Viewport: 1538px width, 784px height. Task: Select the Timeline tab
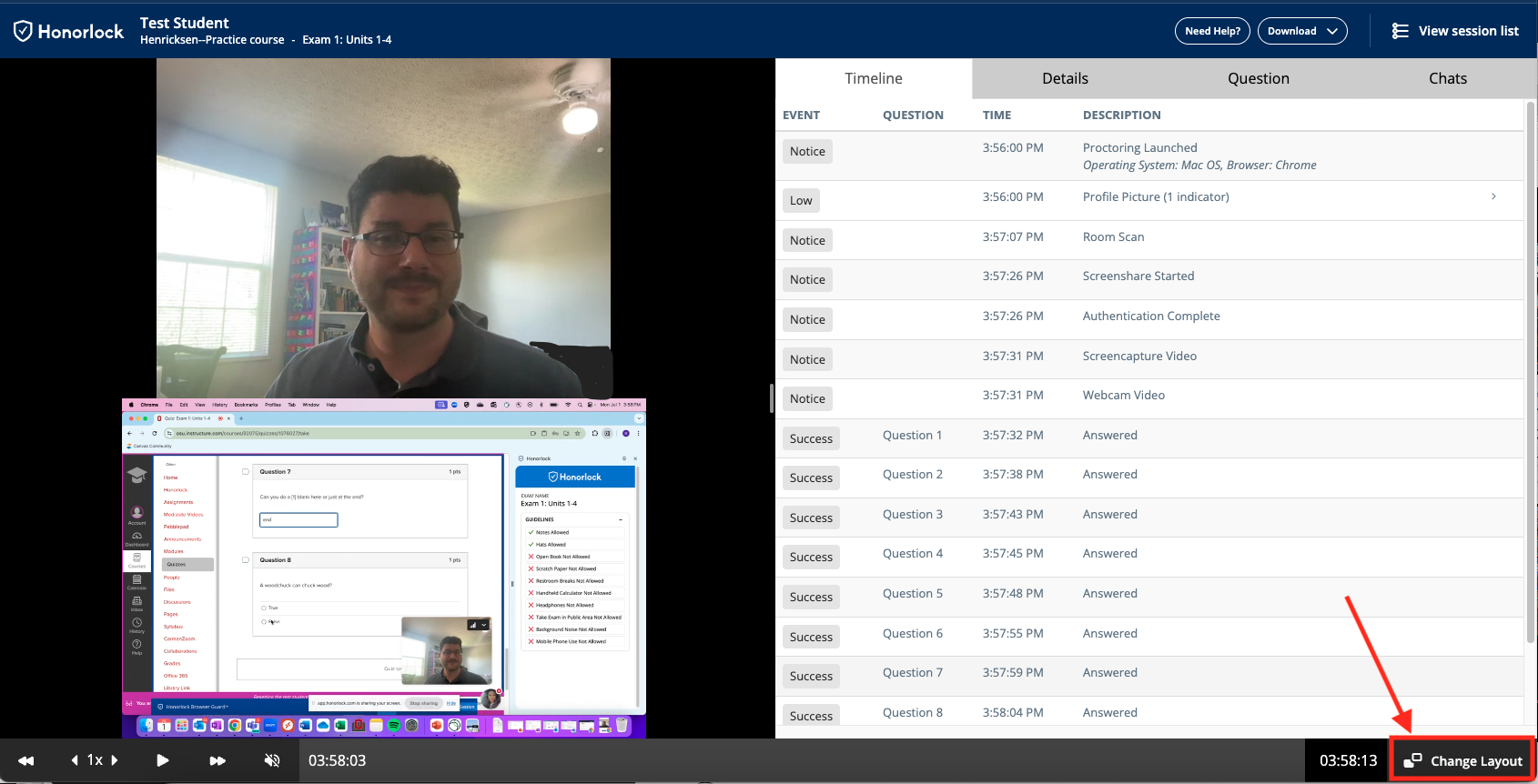(873, 78)
